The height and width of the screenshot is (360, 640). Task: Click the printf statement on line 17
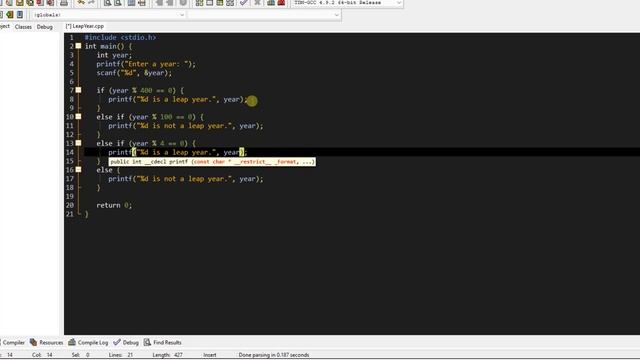click(x=186, y=179)
